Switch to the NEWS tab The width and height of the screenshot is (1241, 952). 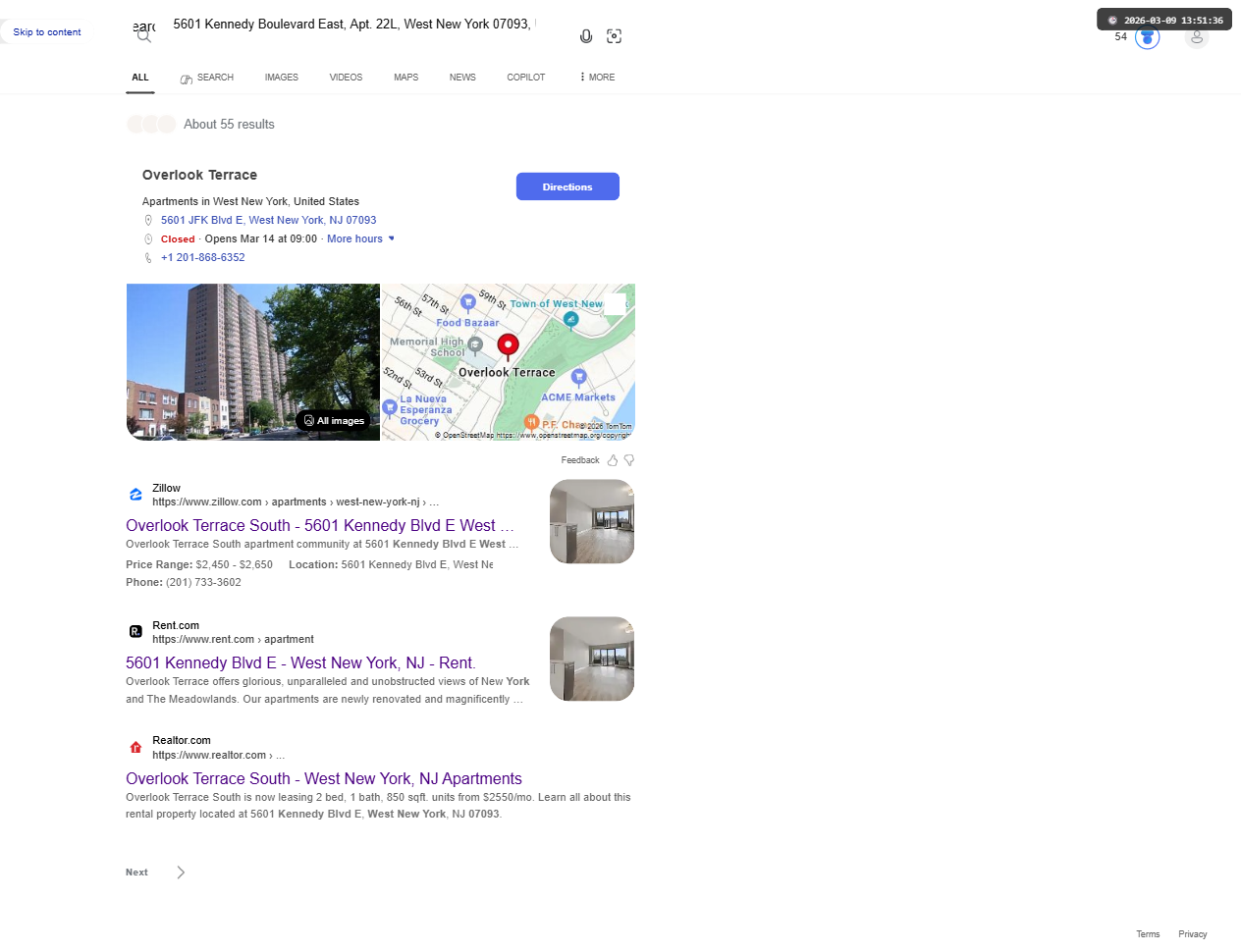462,78
